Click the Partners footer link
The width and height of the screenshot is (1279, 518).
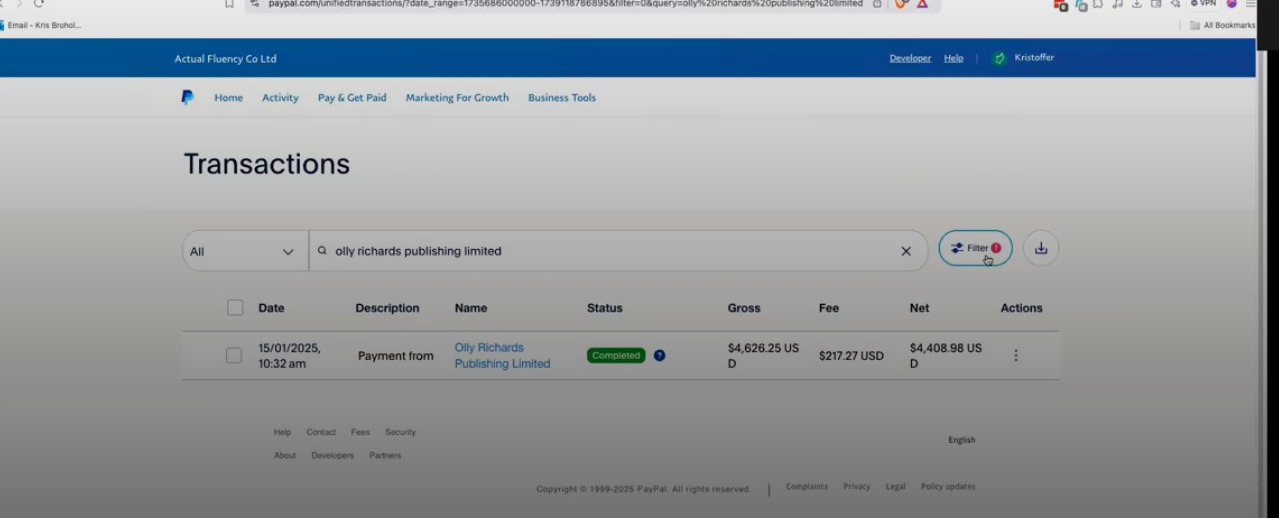click(385, 455)
